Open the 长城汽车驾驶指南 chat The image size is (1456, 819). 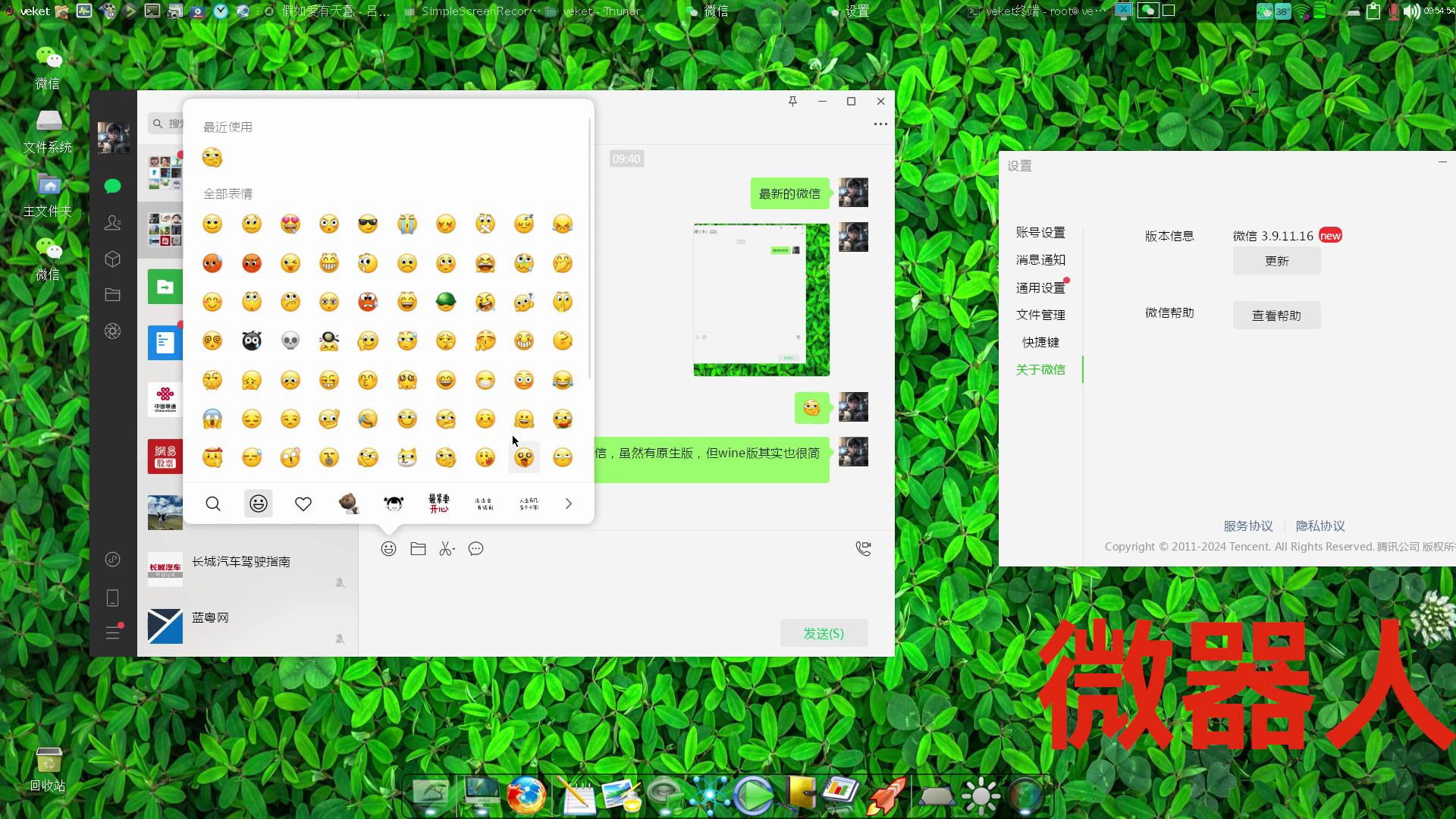point(247,570)
